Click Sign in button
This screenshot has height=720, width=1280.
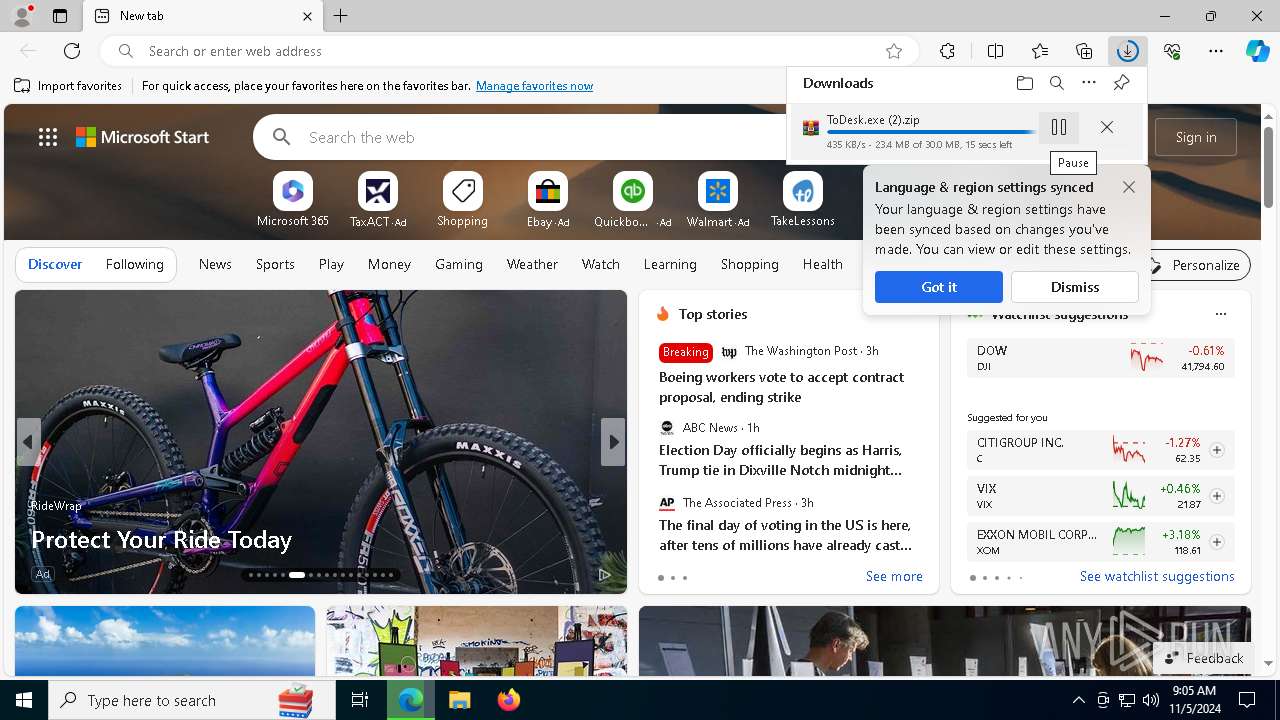(1196, 137)
